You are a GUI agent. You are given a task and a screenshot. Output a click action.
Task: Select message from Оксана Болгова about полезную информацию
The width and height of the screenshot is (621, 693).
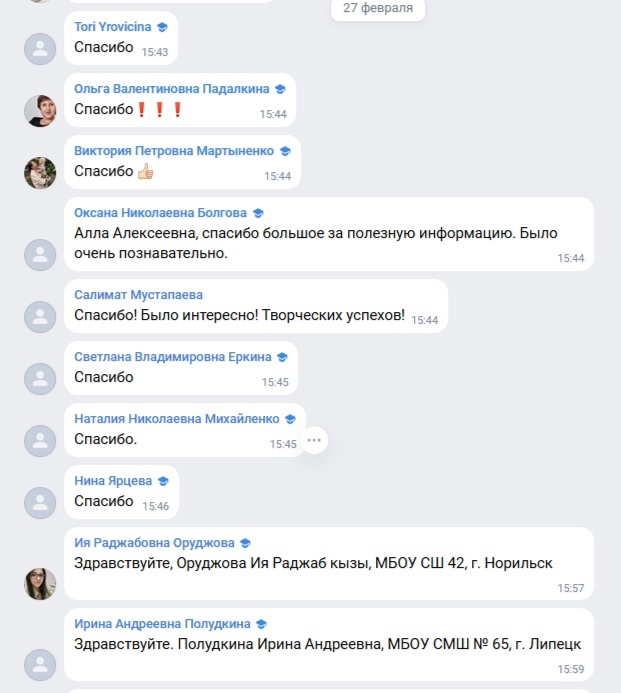pyautogui.click(x=329, y=234)
